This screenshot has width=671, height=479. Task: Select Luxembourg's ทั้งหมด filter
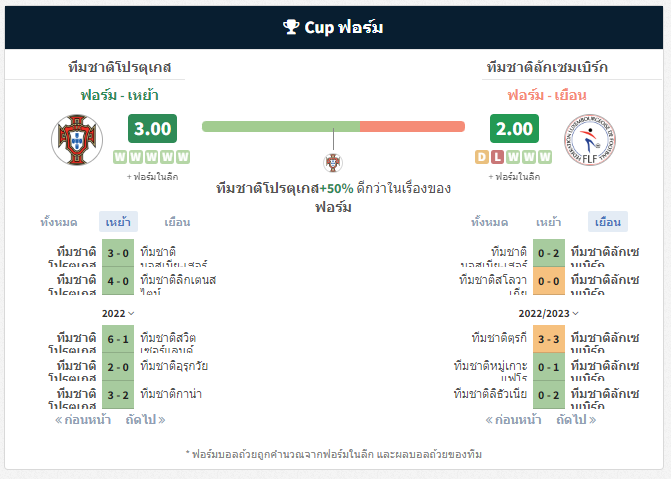point(490,222)
